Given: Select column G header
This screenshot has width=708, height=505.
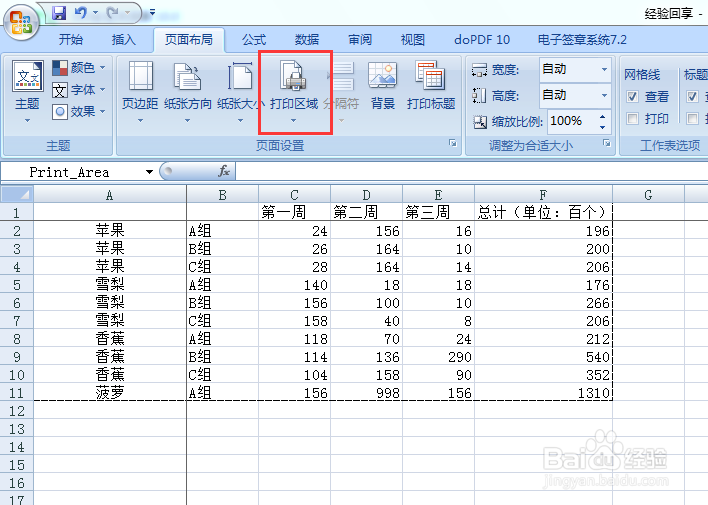Looking at the screenshot, I should [x=648, y=195].
